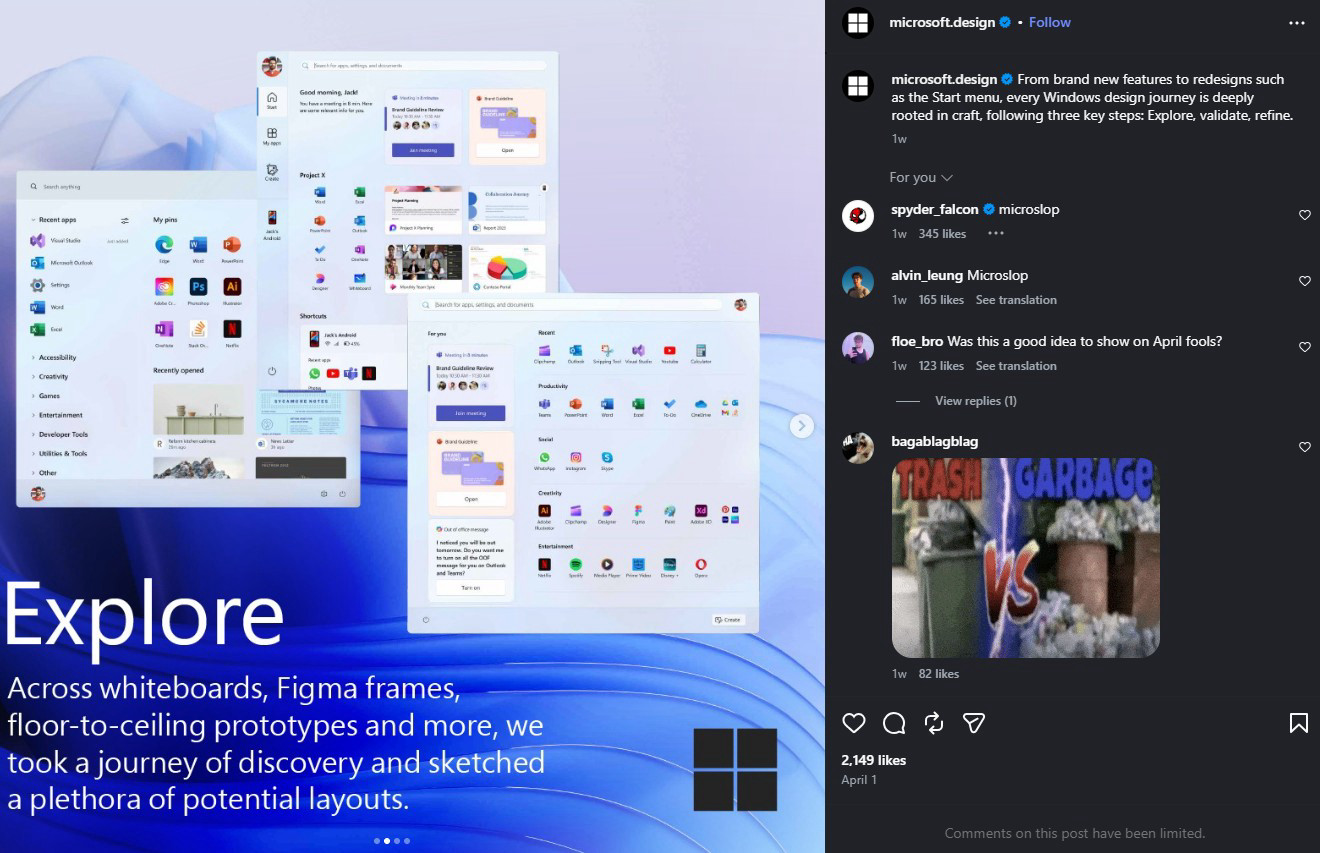Screen dimensions: 1320x853
Task: Open the comment bubble icon below the comments
Action: [x=894, y=723]
